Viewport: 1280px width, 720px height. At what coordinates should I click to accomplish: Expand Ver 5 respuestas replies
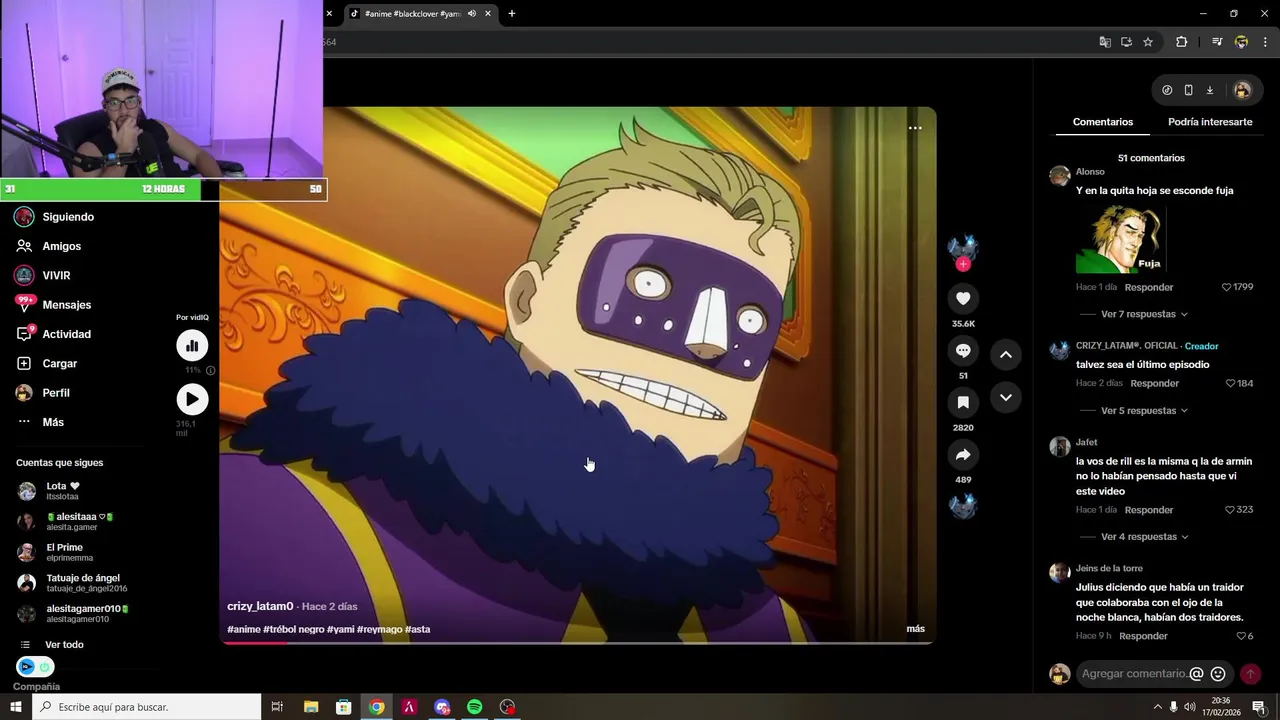click(1144, 411)
